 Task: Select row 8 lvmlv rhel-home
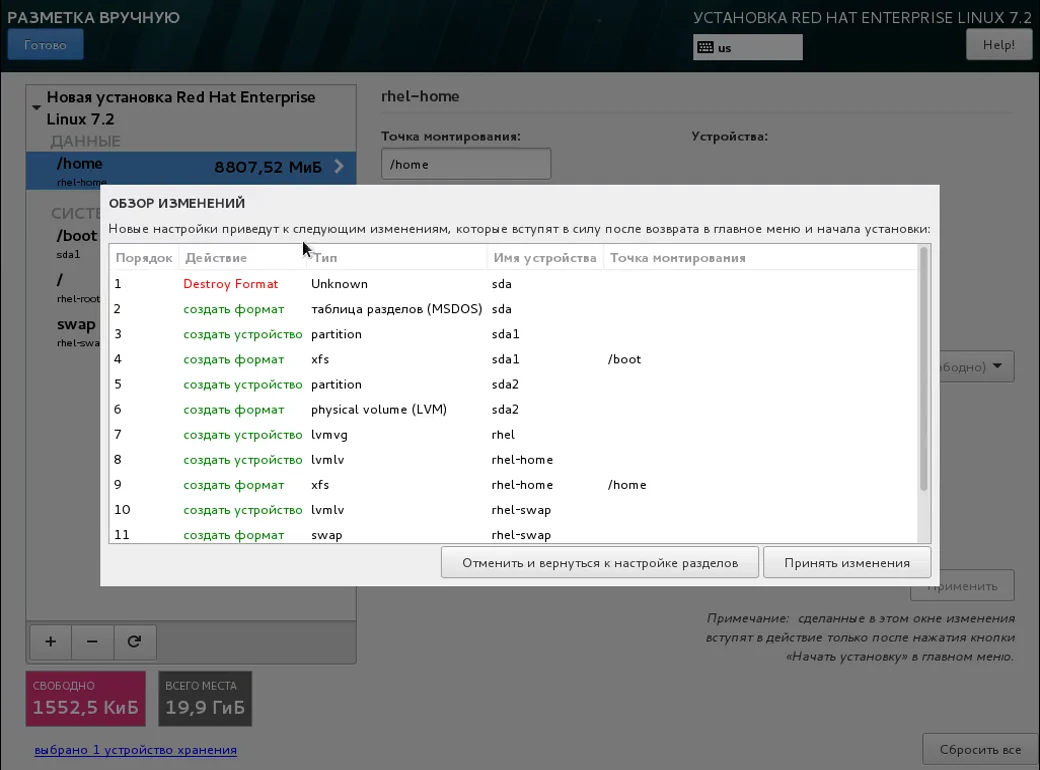tap(513, 460)
